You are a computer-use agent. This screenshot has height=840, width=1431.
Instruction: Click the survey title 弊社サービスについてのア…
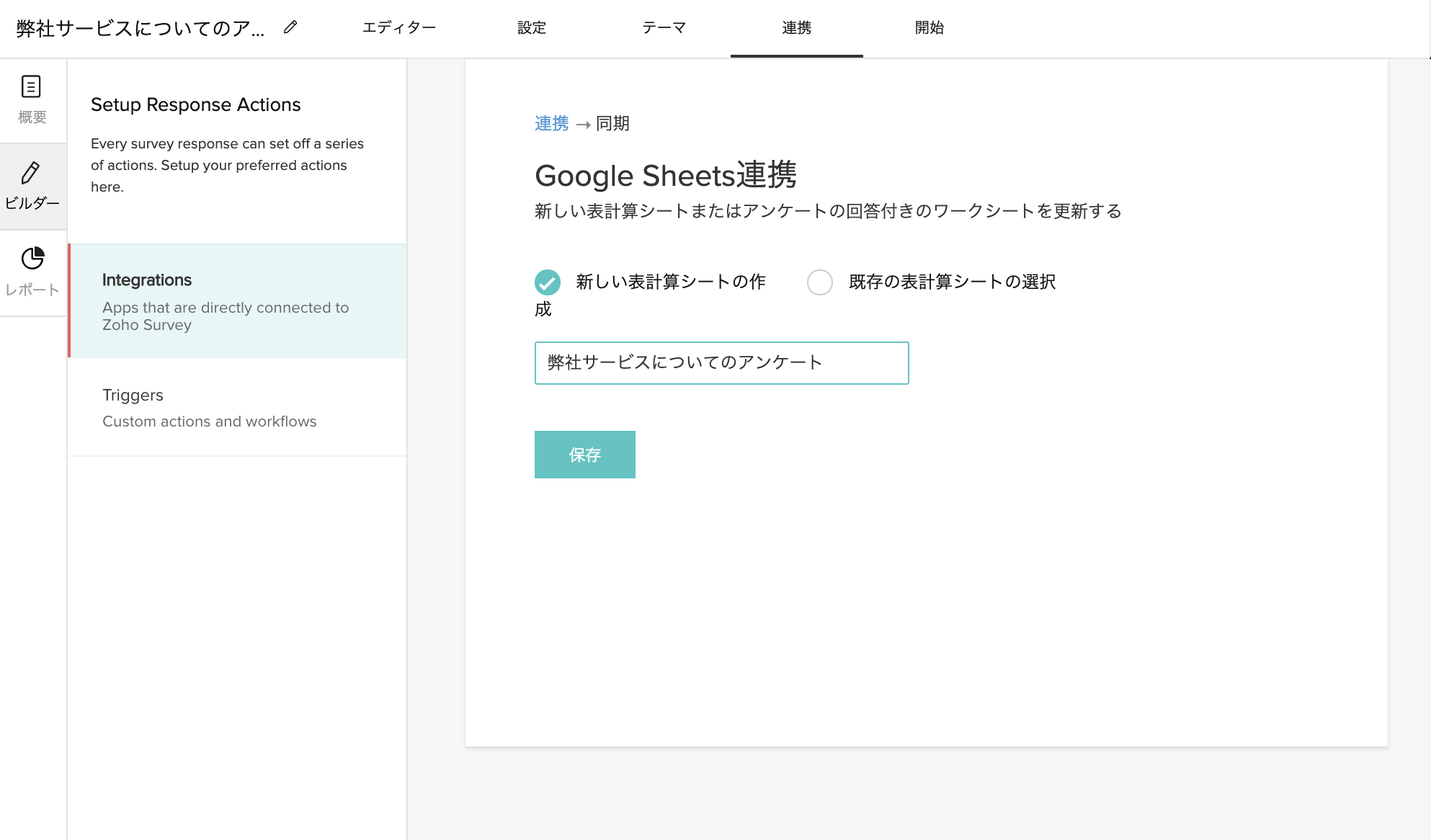tap(141, 28)
